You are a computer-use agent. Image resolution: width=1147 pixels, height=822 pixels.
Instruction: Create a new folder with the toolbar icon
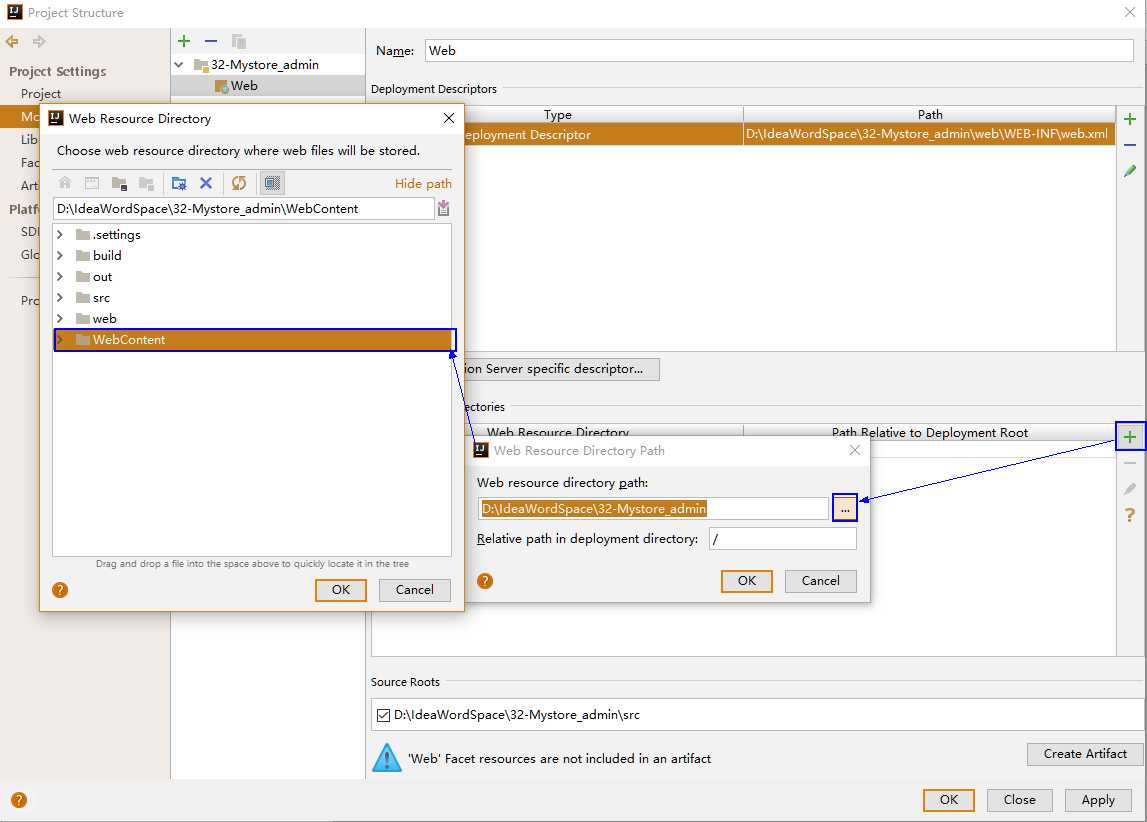point(179,183)
